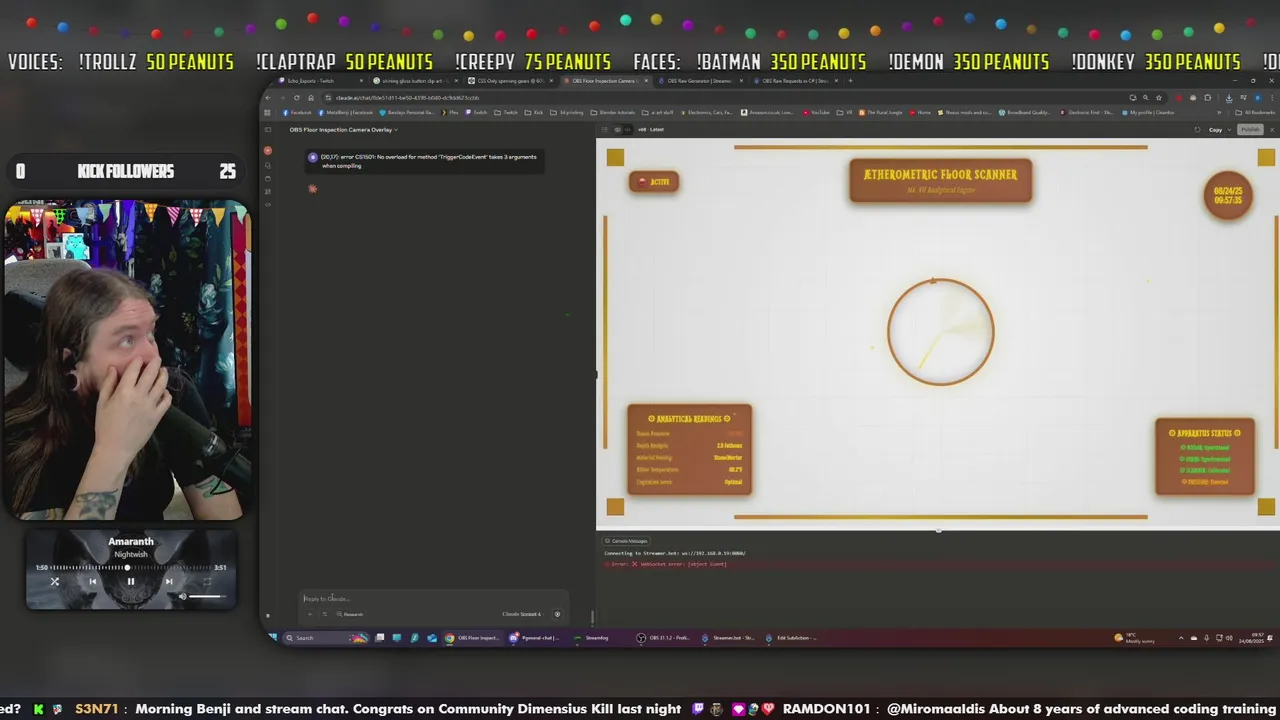Open taskbar clock and date
Screen dimensions: 1280x720
coord(1253,637)
